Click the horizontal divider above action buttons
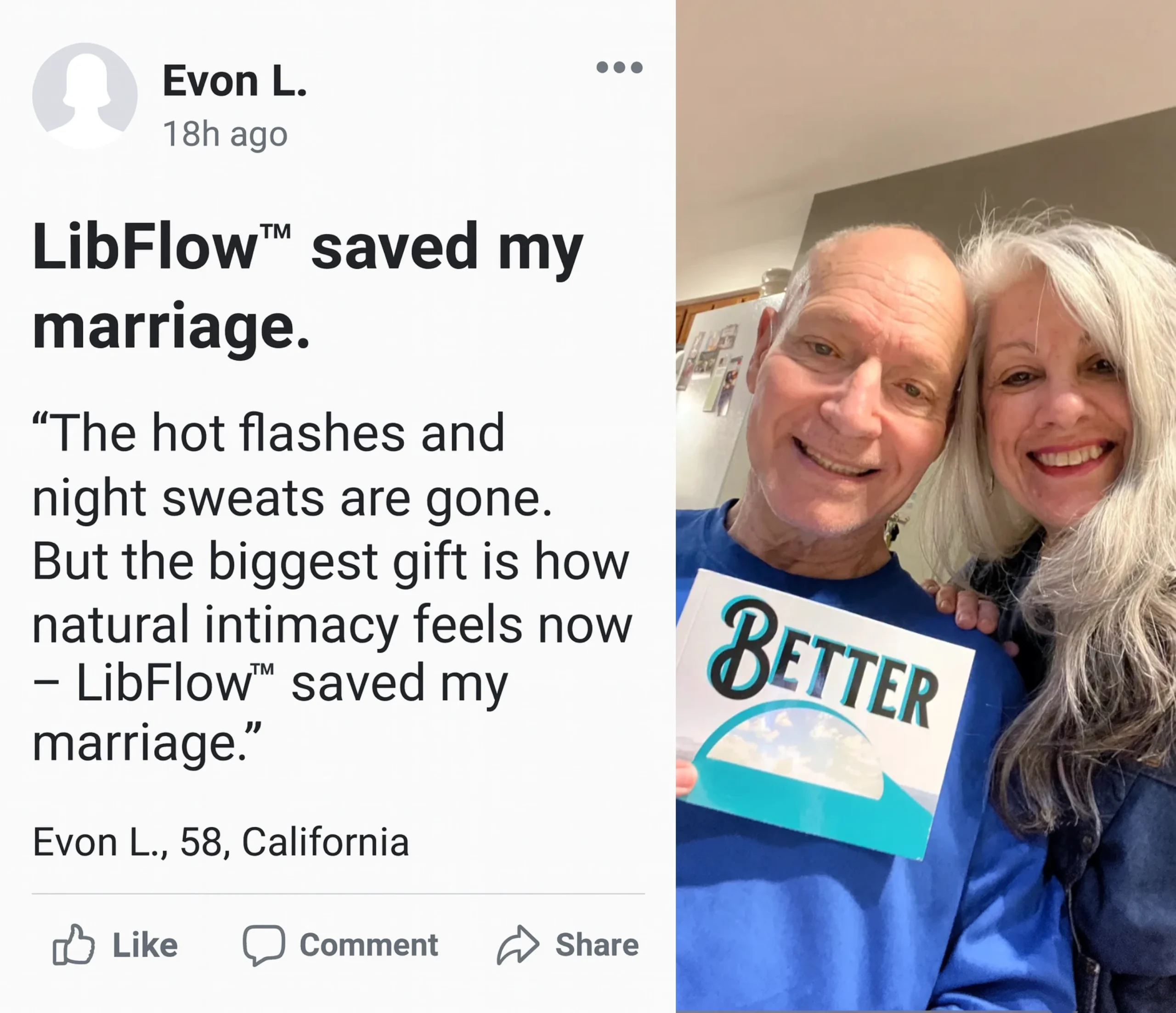The width and height of the screenshot is (1176, 1013). pos(338,894)
